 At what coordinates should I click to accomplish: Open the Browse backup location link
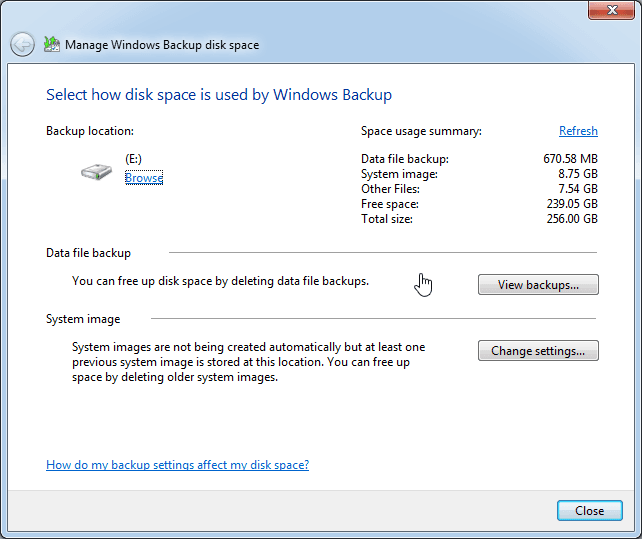coord(144,178)
